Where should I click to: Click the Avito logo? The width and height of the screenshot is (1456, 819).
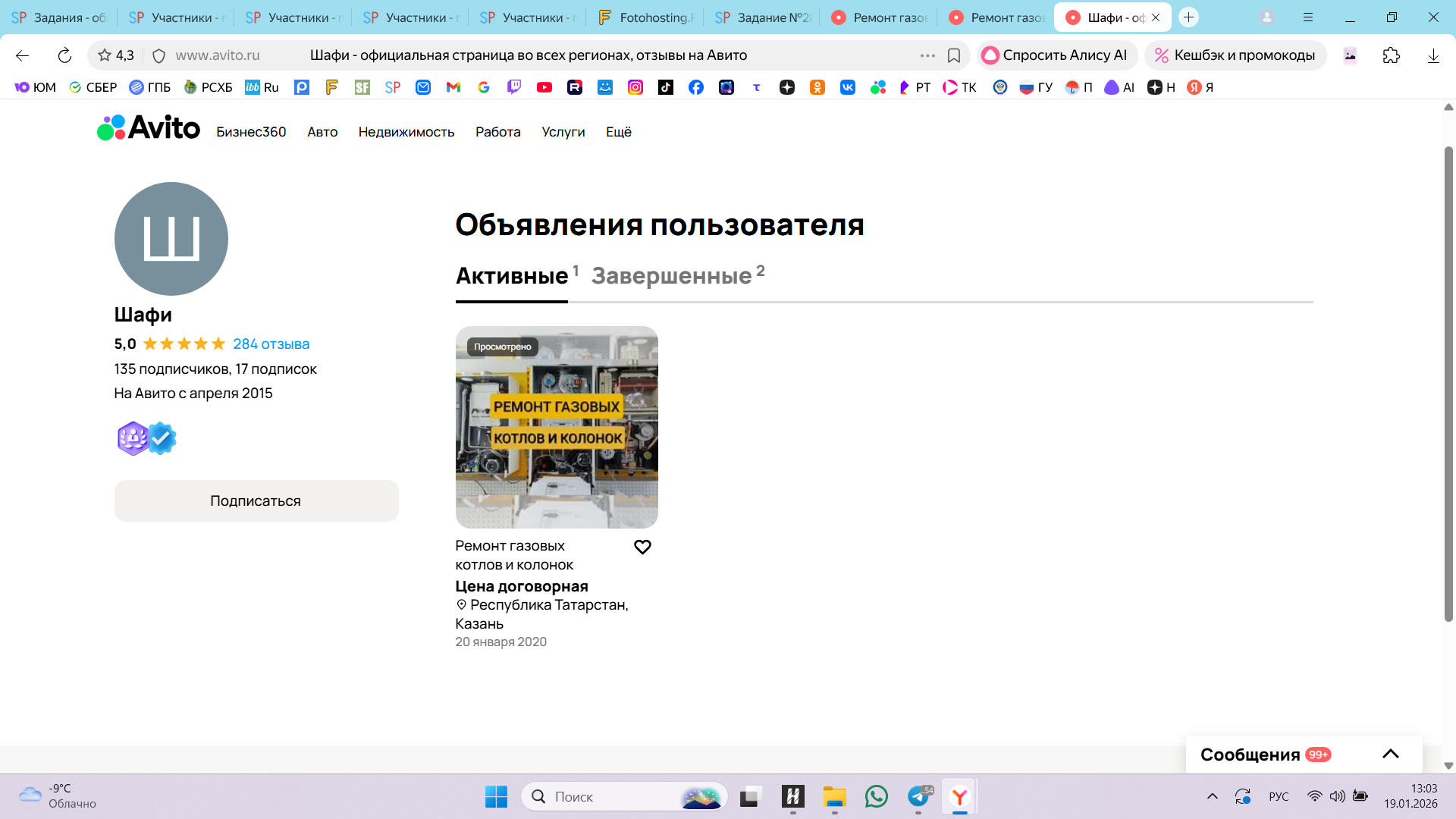point(149,128)
